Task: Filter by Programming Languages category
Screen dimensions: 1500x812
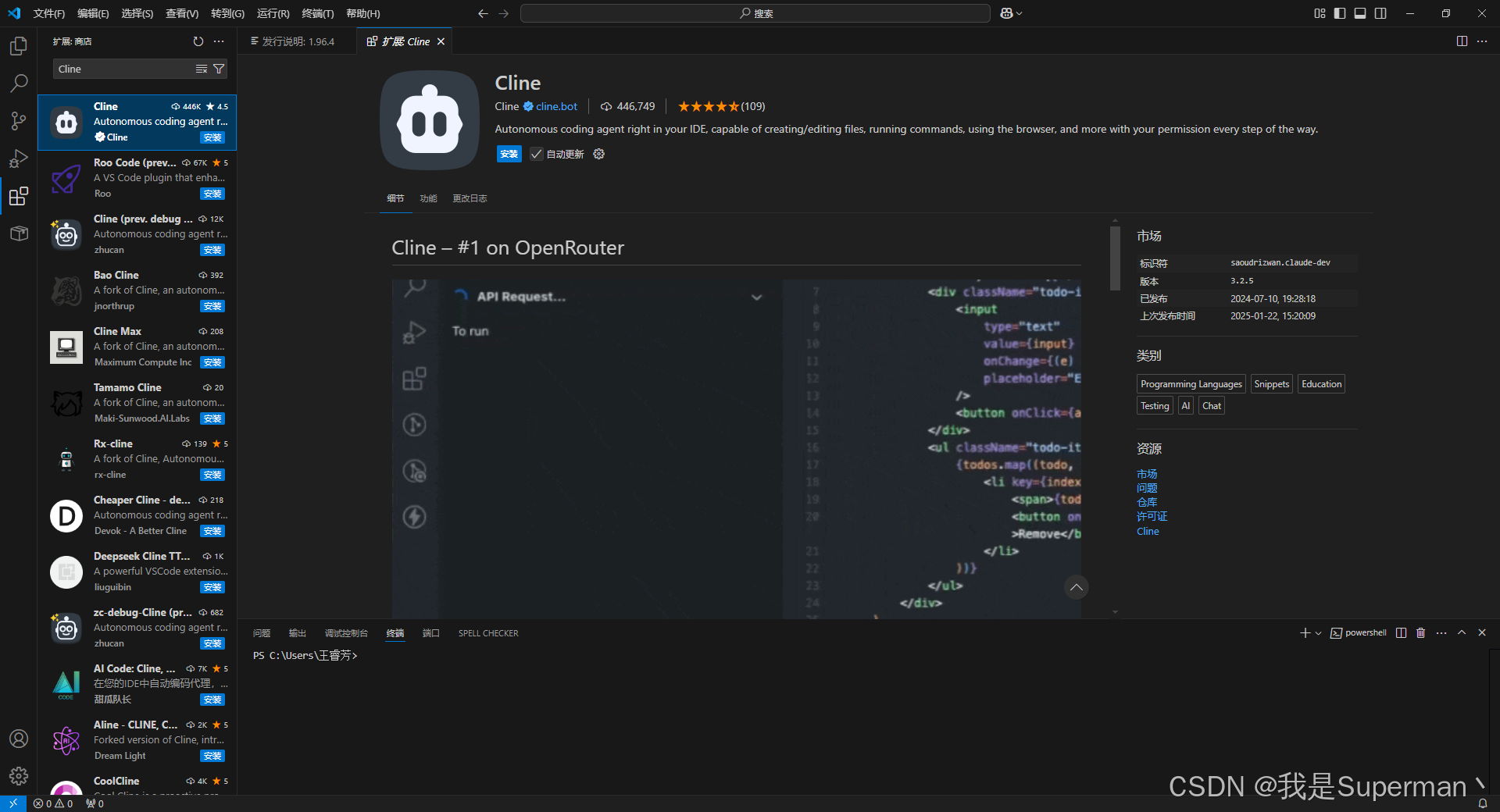Action: tap(1191, 384)
